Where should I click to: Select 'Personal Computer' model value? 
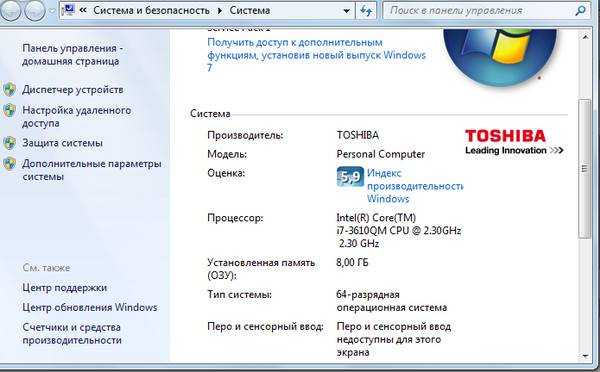(x=381, y=154)
